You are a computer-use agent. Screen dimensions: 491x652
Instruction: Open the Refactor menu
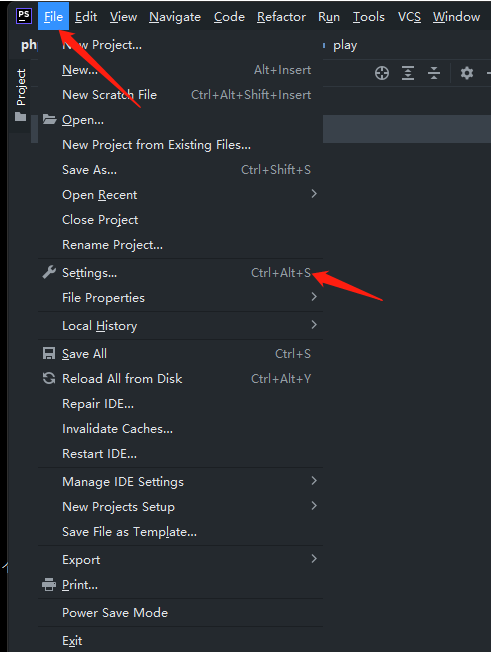(x=281, y=17)
